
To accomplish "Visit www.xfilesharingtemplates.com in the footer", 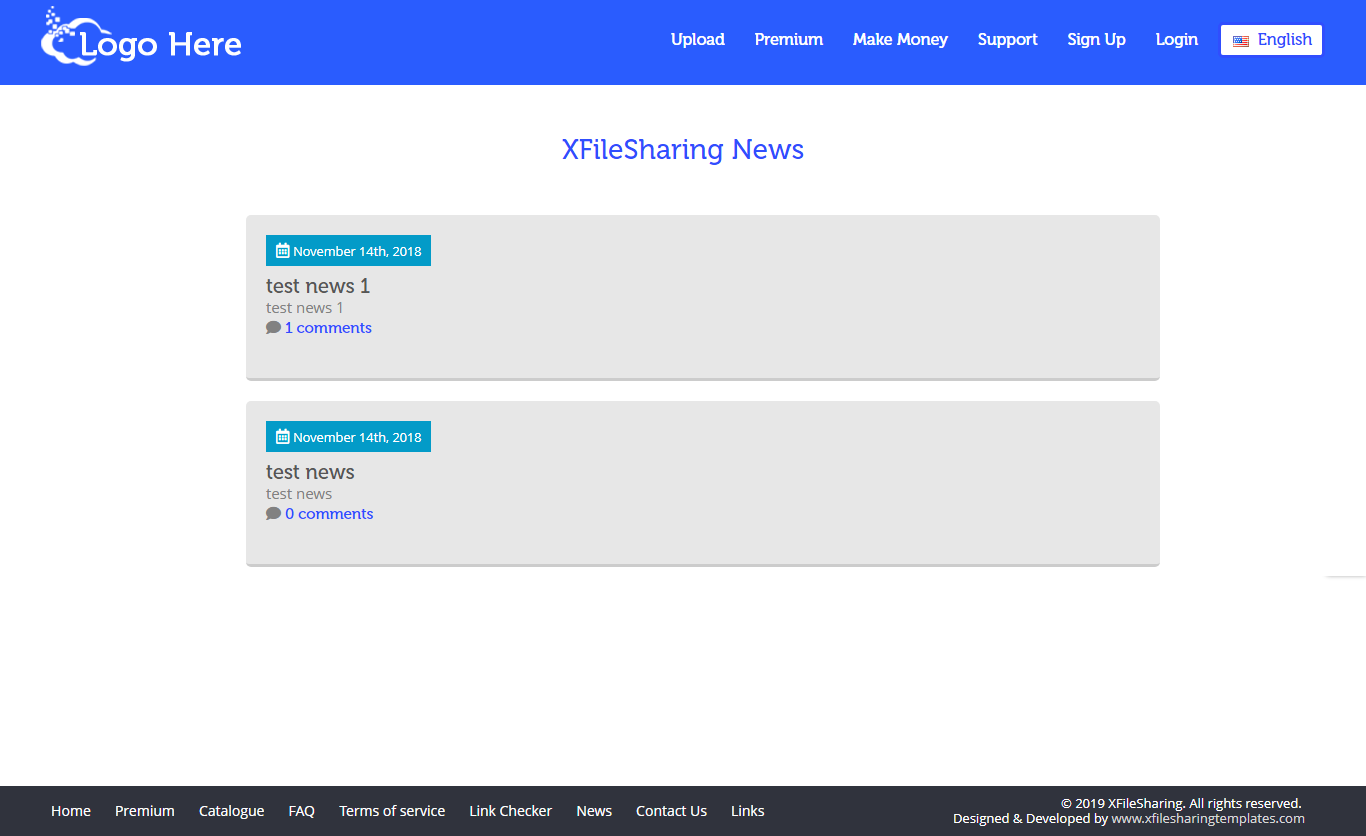I will click(x=1208, y=818).
